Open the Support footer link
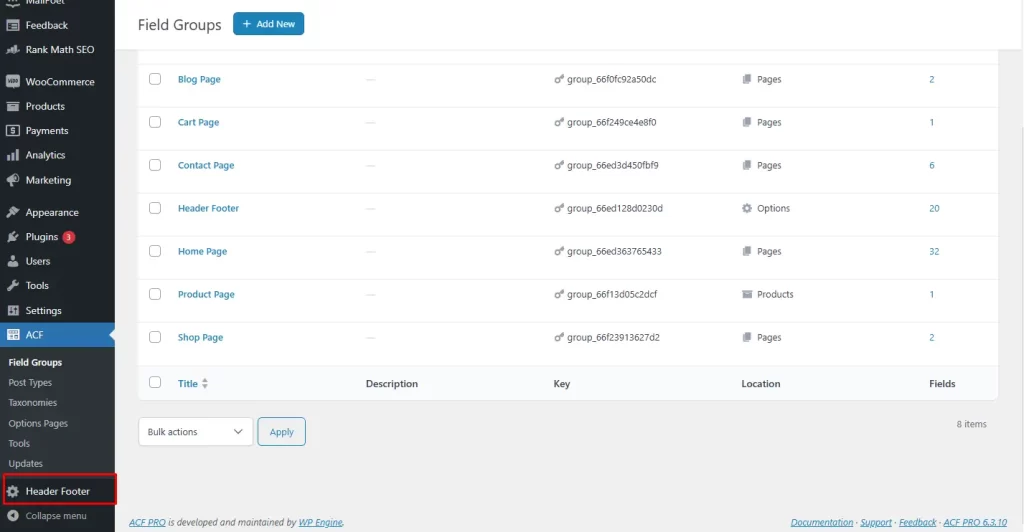1024x532 pixels. coord(876,522)
